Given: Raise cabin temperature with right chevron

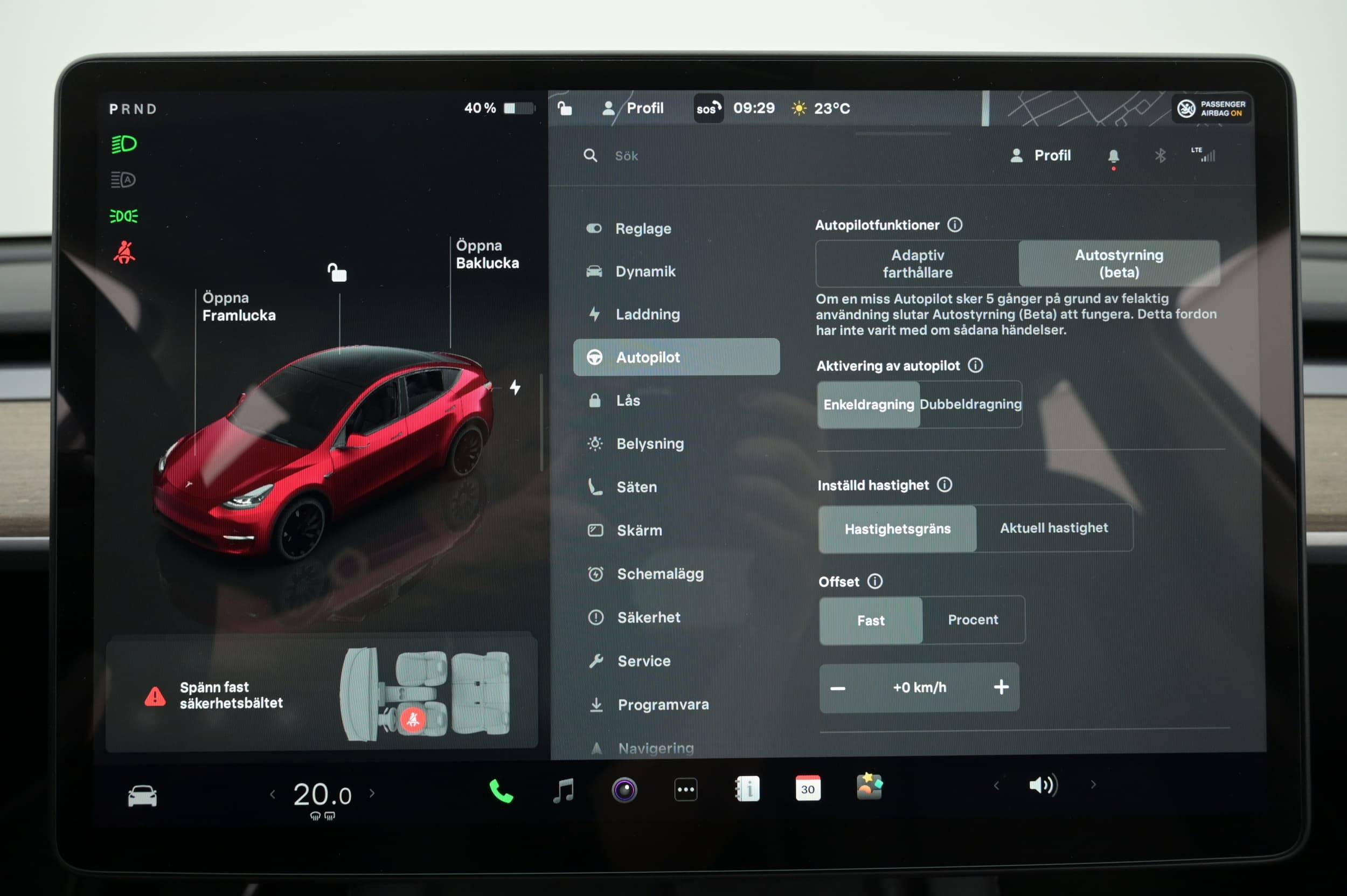Looking at the screenshot, I should (x=372, y=793).
